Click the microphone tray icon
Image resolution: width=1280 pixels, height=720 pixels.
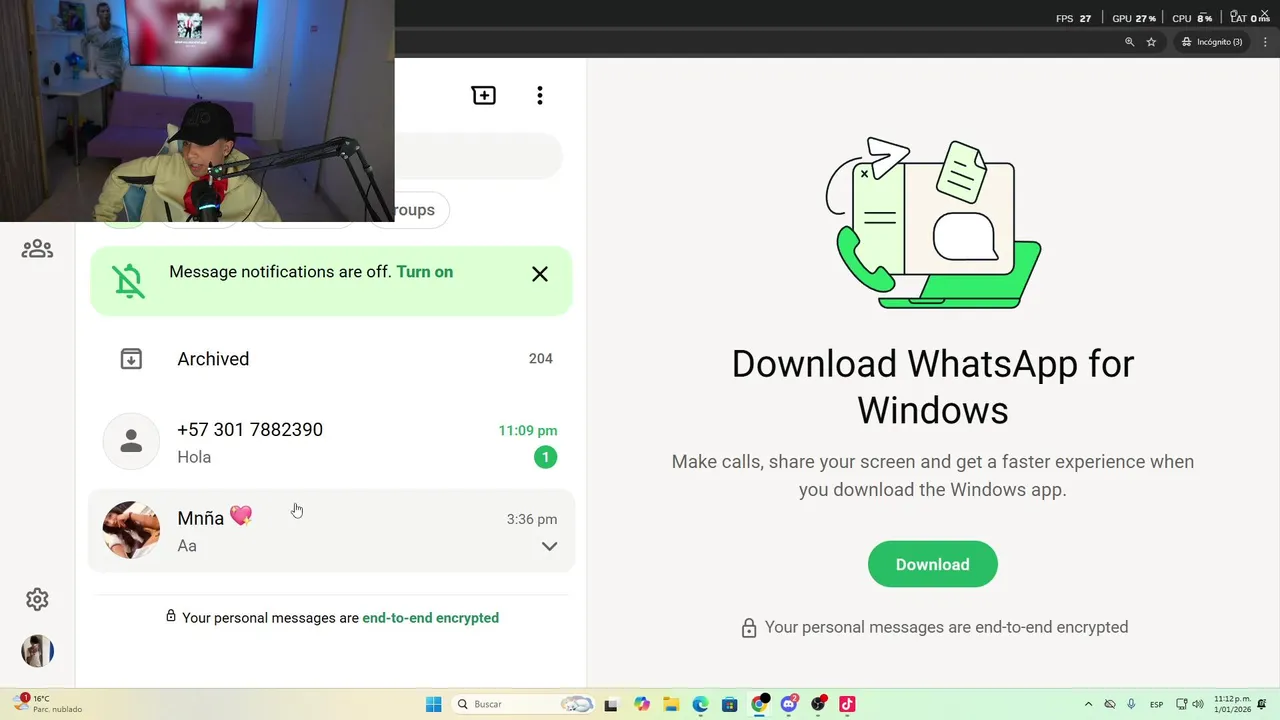pos(1131,704)
